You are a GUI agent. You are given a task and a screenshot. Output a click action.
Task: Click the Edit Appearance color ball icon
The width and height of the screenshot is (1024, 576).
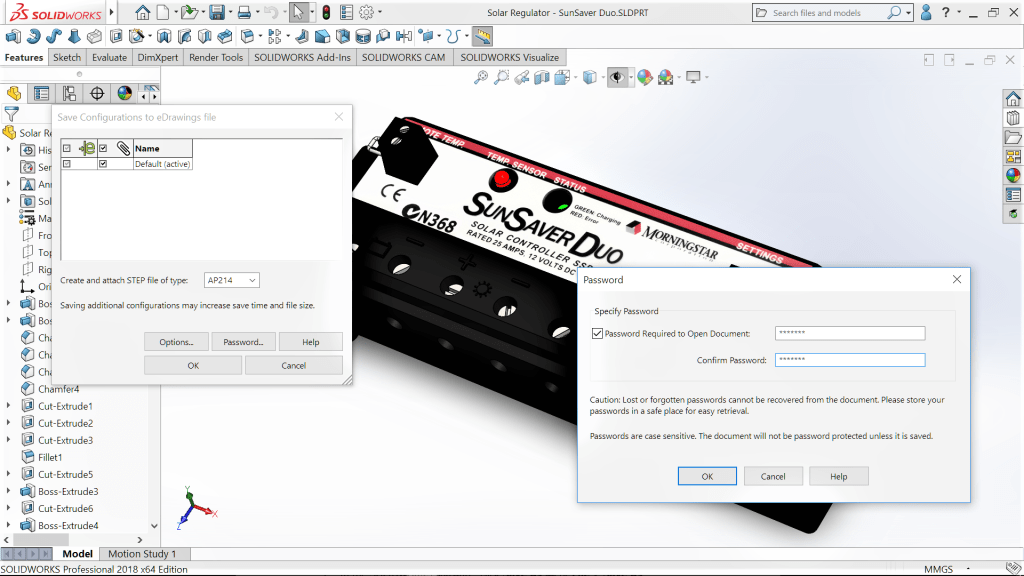(x=644, y=78)
